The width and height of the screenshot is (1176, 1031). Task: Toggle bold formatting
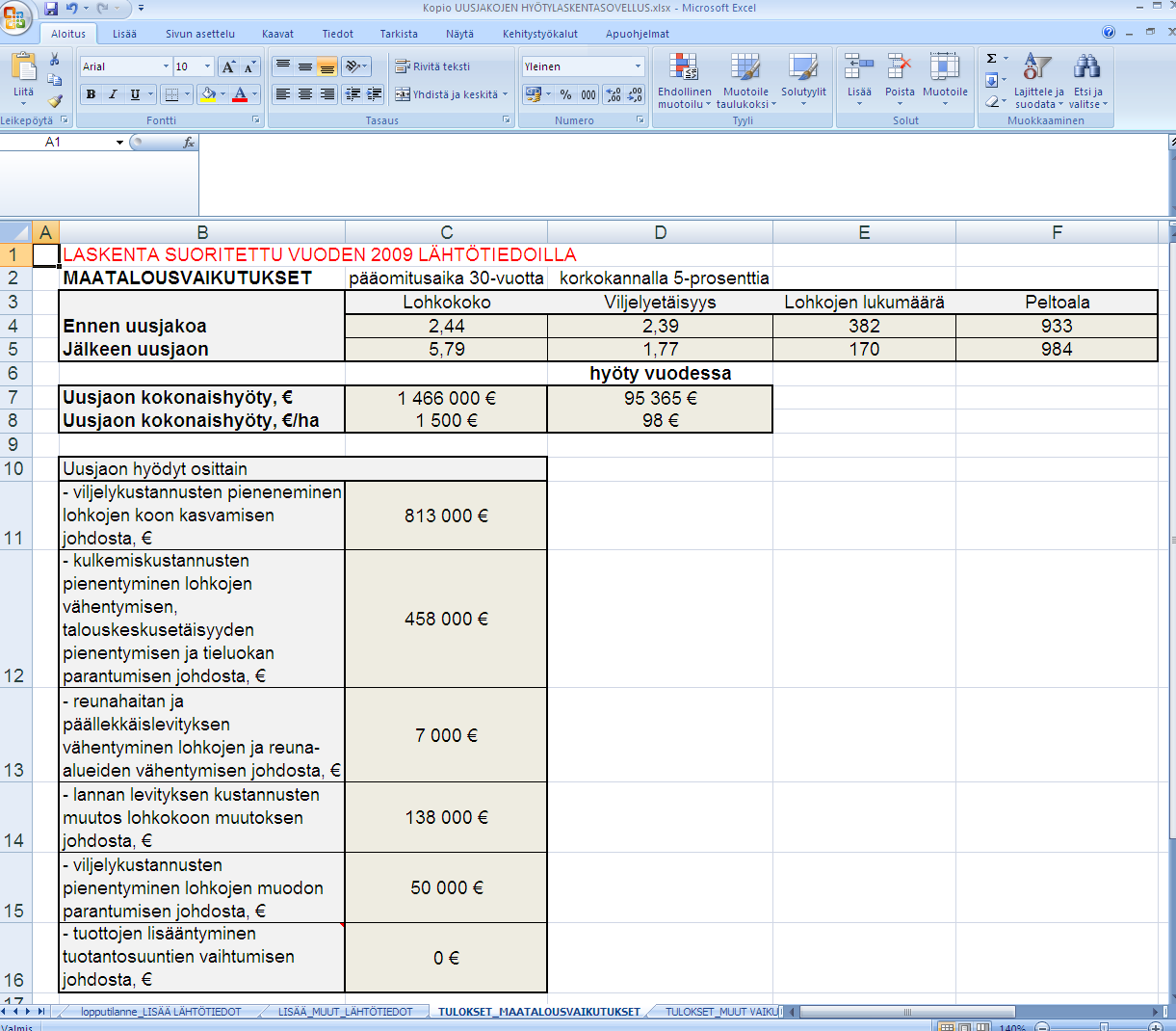[91, 94]
